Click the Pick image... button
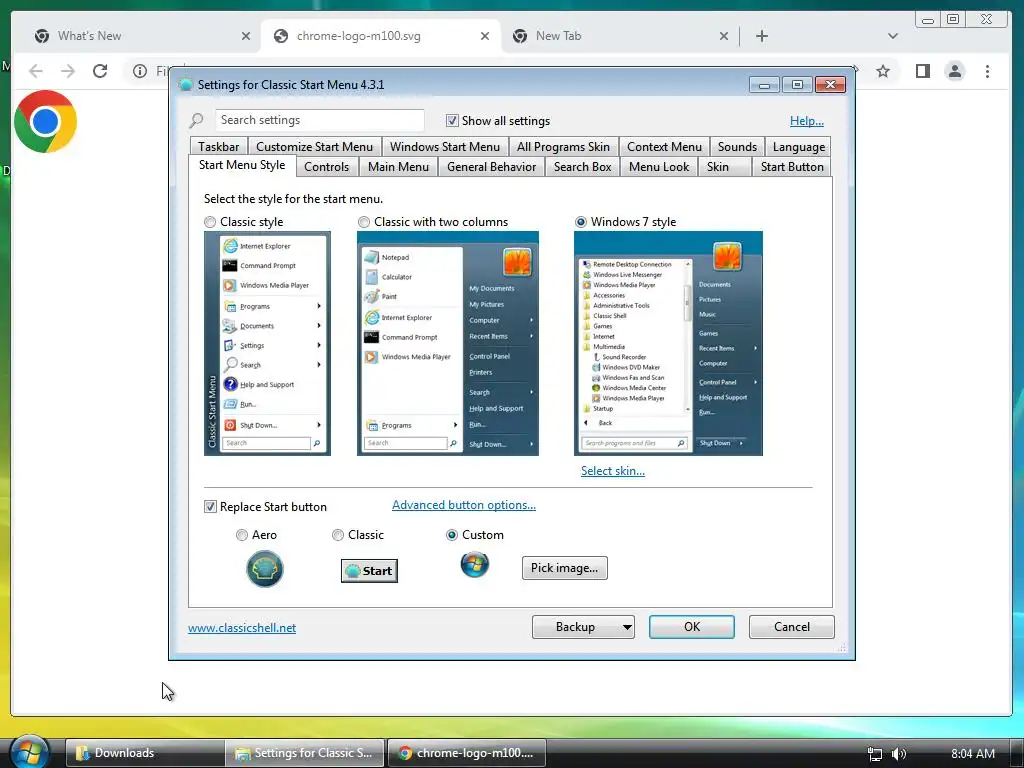Viewport: 1024px width, 768px height. click(x=564, y=568)
